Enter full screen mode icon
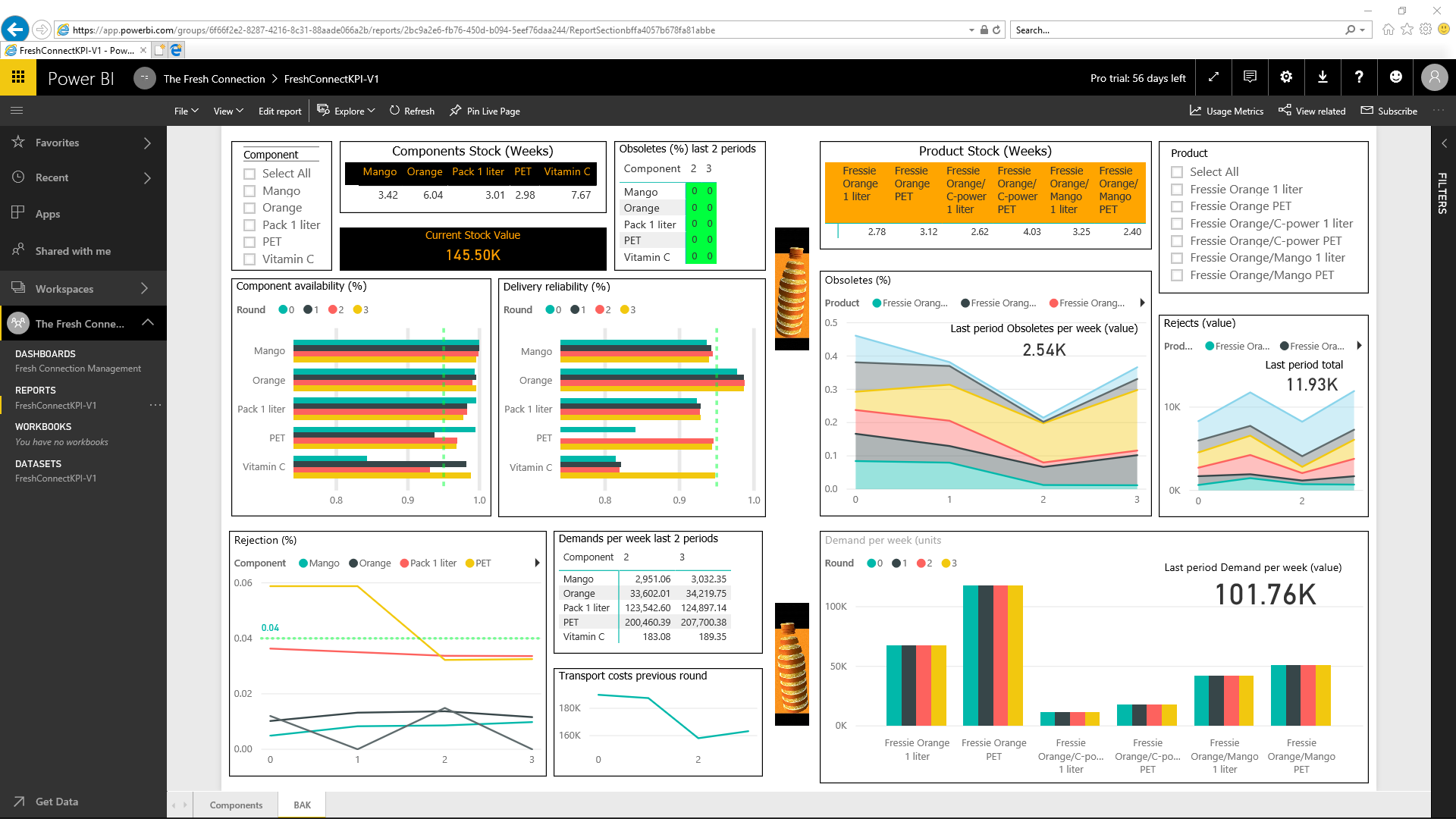Screen dimensions: 1456x819 [x=1213, y=77]
